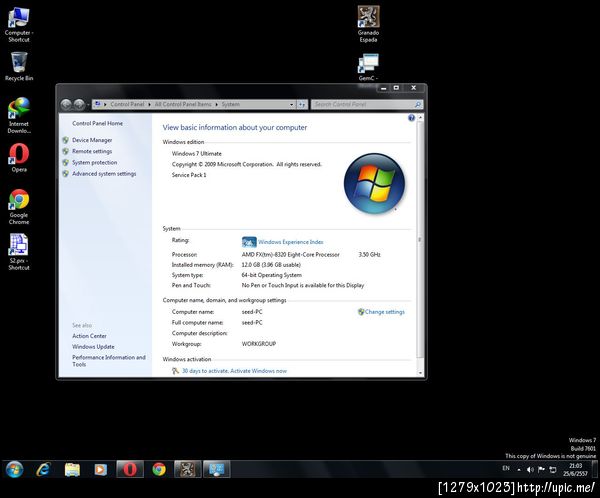
Task: Select the Google Chrome desktop shortcut
Action: pos(19,207)
